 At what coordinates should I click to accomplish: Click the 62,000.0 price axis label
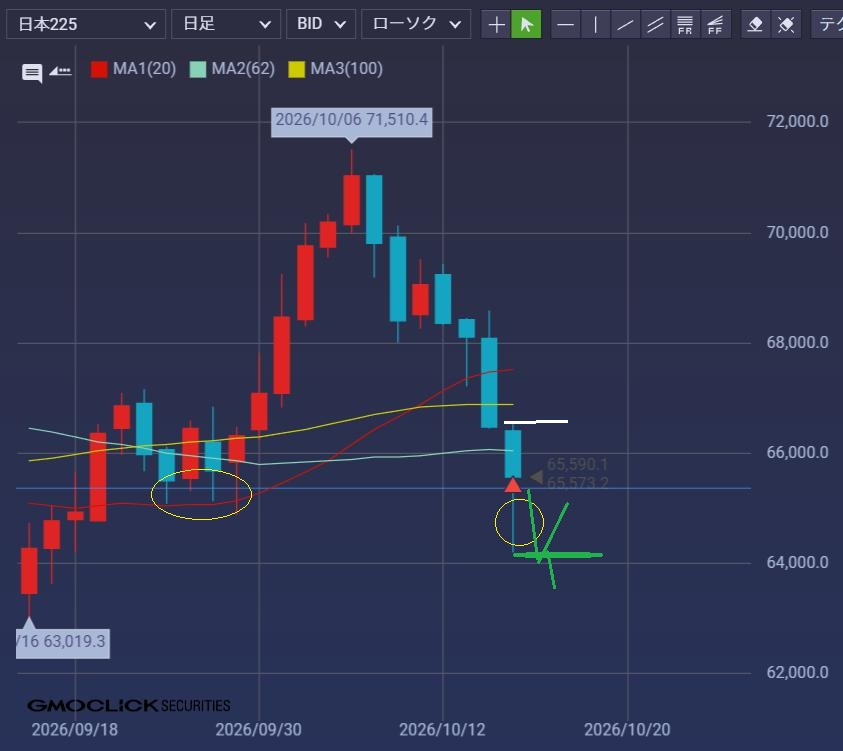point(797,673)
